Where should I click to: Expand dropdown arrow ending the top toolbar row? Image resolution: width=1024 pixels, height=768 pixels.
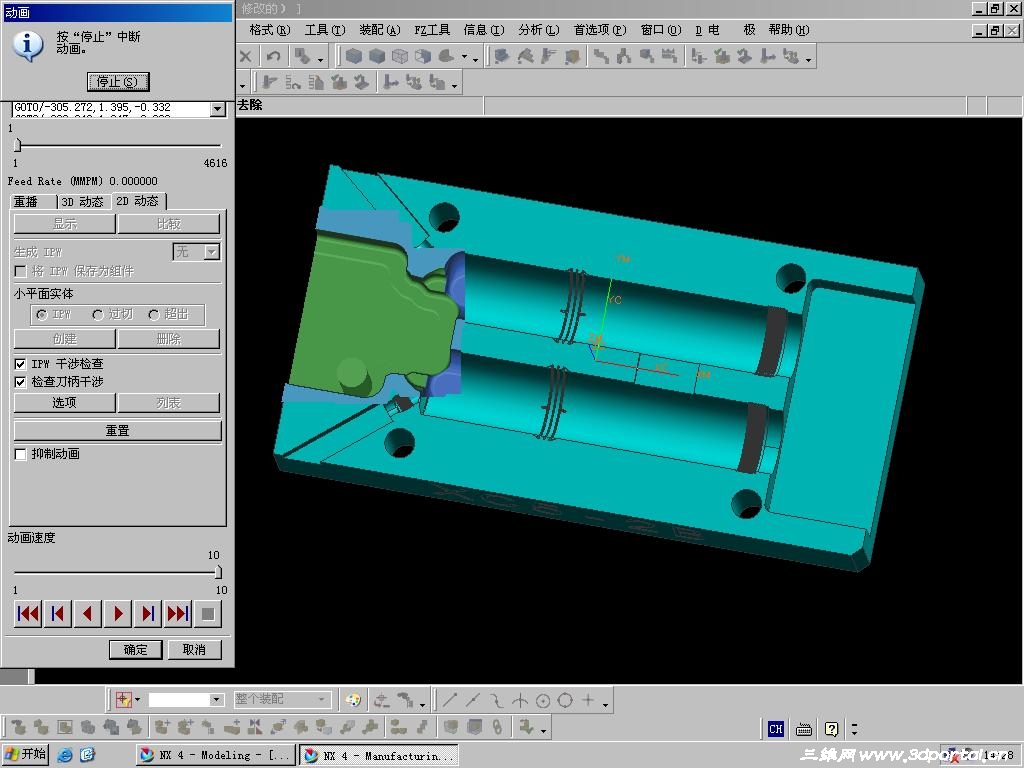(808, 60)
